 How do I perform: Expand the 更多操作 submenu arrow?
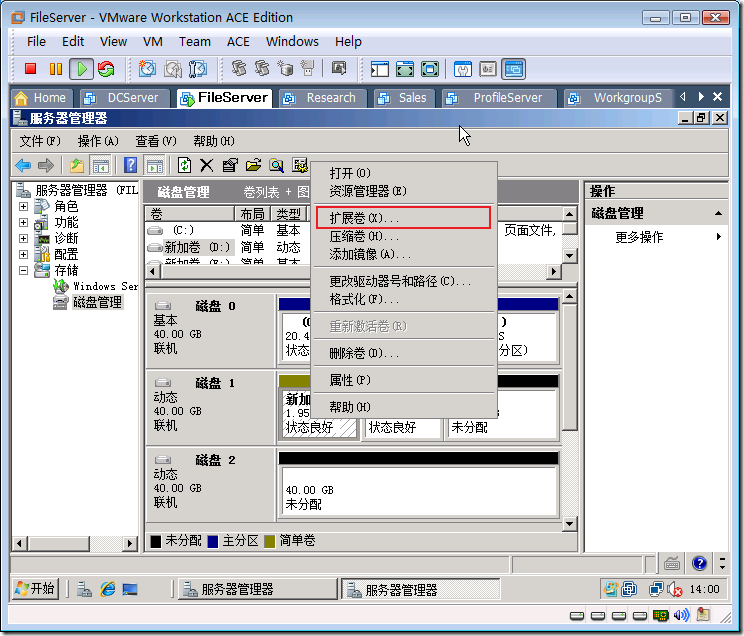pos(719,236)
